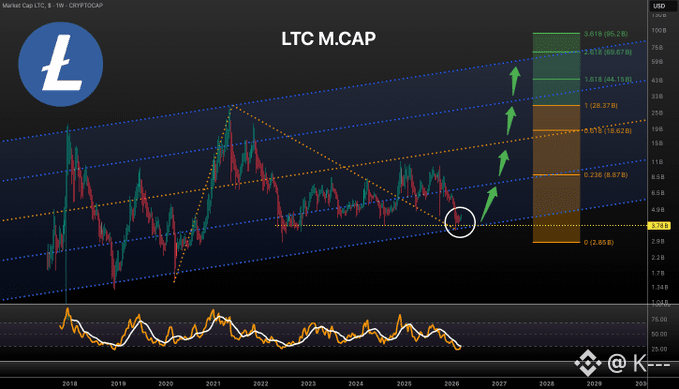The height and width of the screenshot is (389, 679).
Task: Click the 2018 label on the time axis
Action: pos(70,384)
